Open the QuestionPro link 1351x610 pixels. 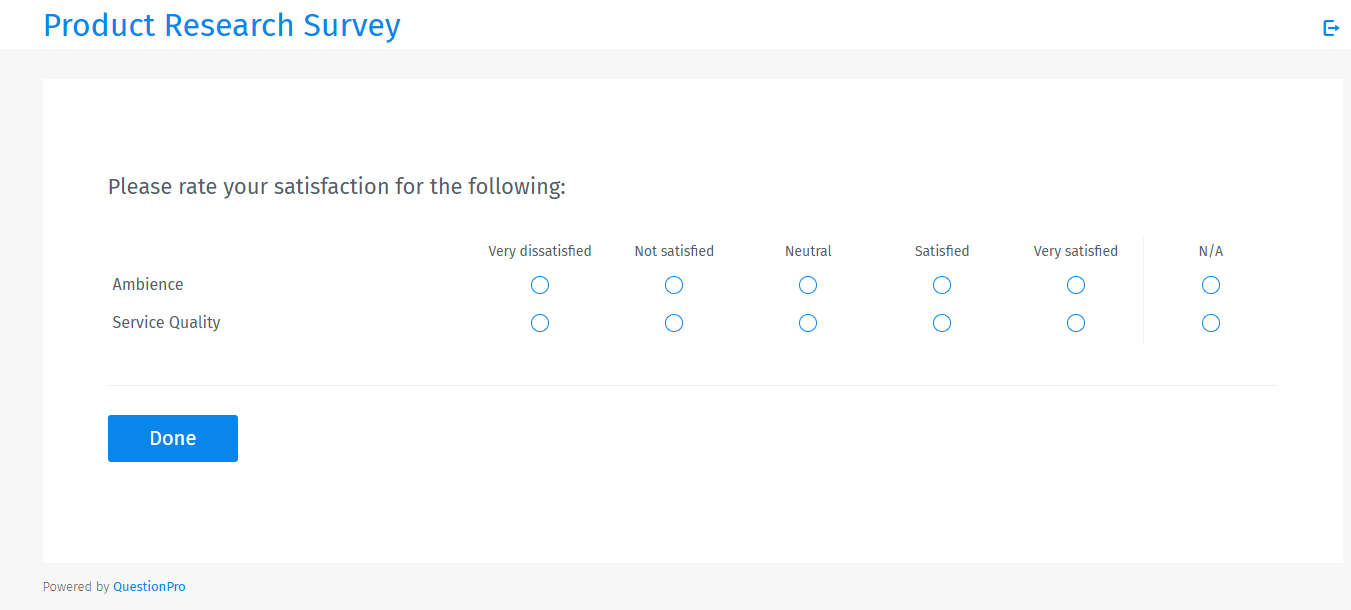click(149, 586)
